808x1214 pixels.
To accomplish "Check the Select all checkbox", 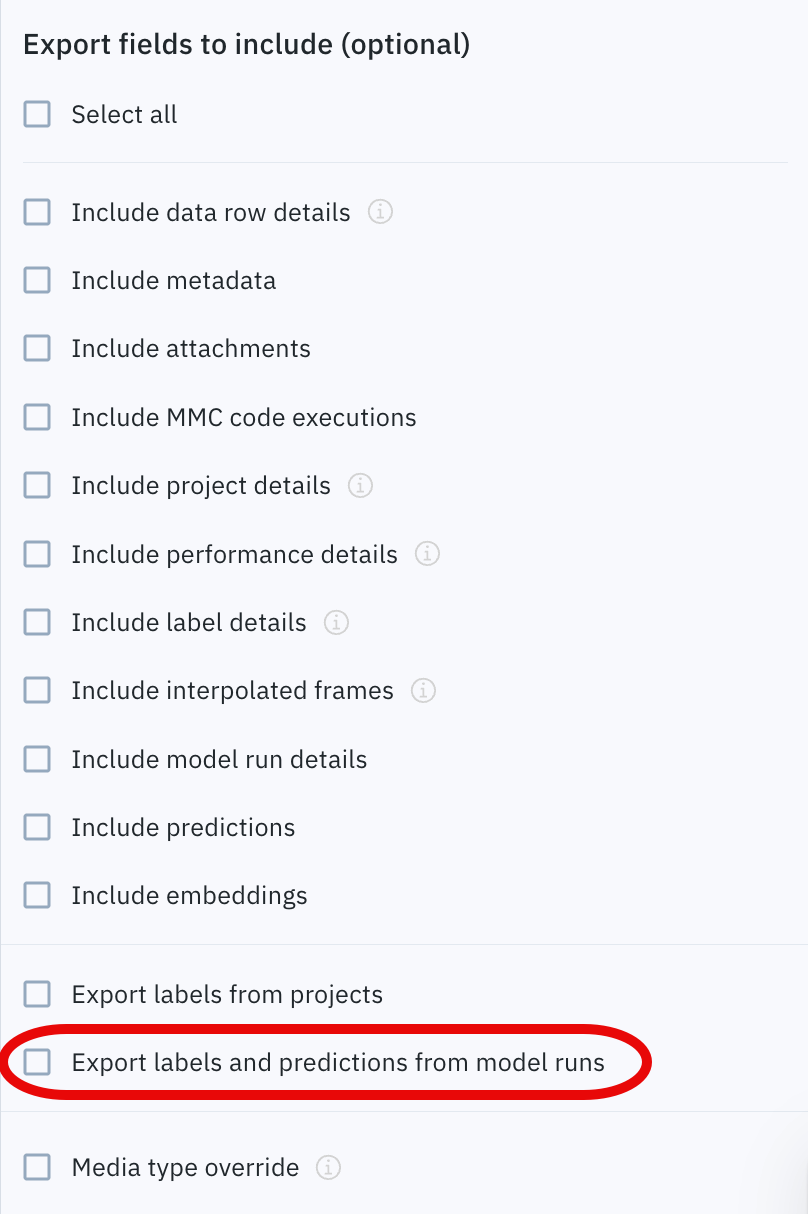I will 37,115.
